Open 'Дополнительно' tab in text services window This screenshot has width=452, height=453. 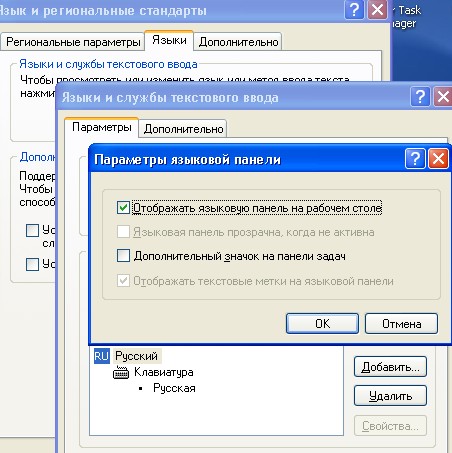(183, 129)
